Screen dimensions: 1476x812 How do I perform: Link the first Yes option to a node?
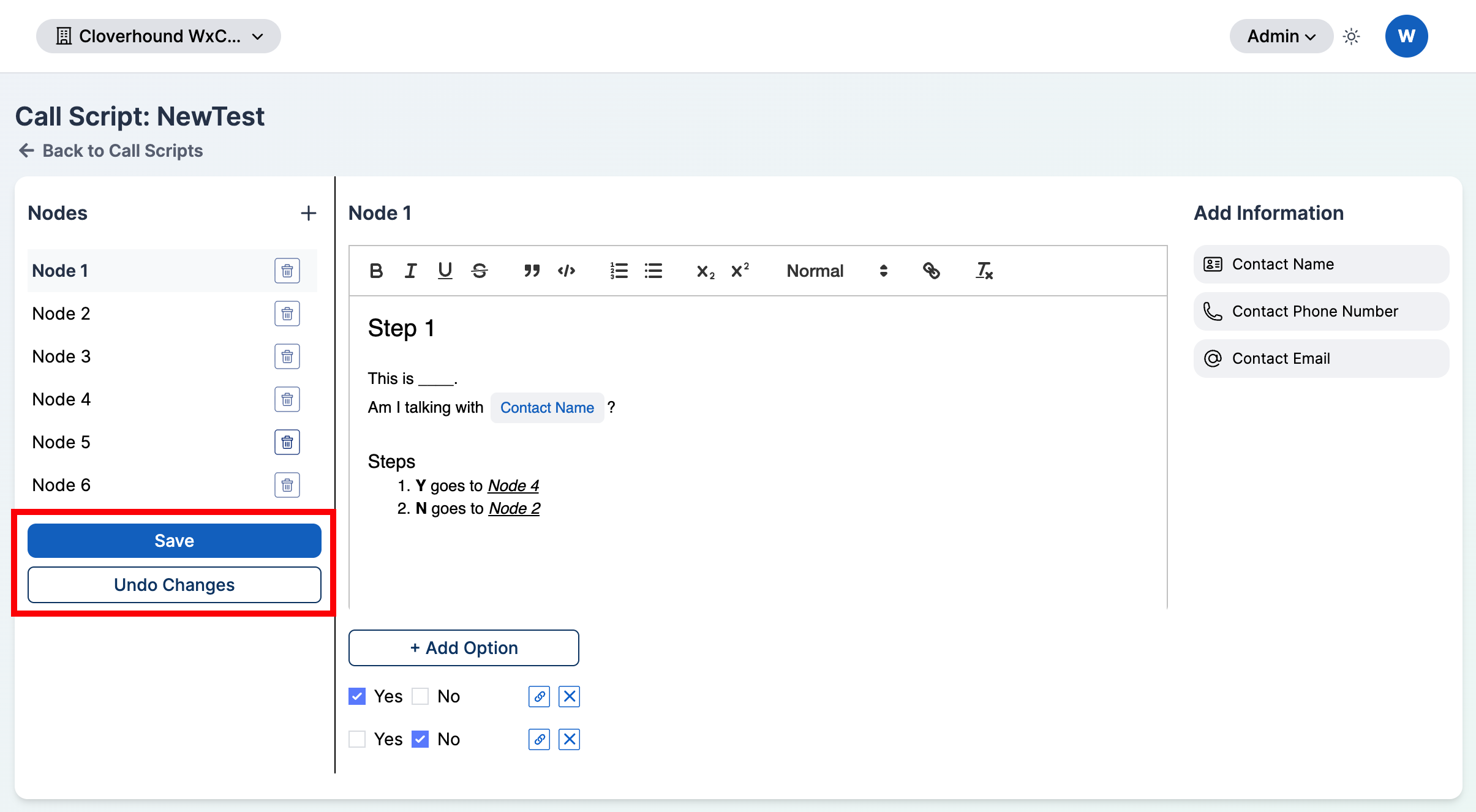(539, 696)
